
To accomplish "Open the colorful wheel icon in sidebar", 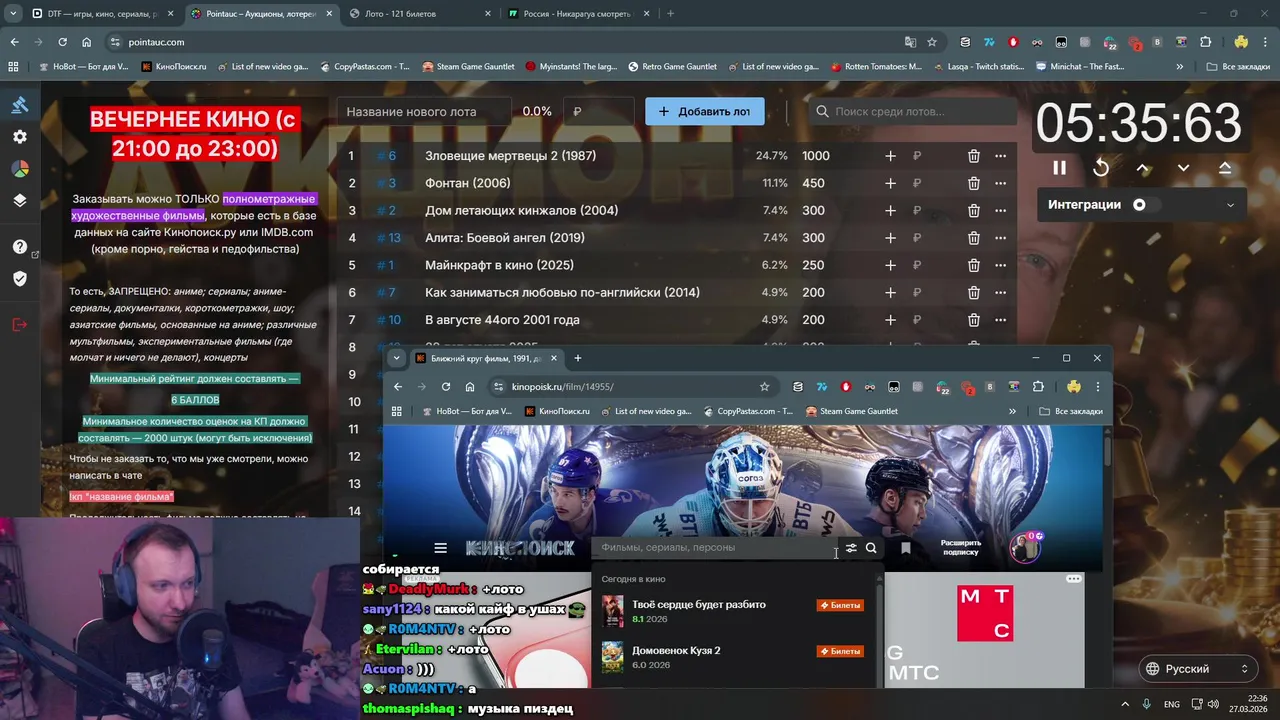I will pyautogui.click(x=20, y=168).
